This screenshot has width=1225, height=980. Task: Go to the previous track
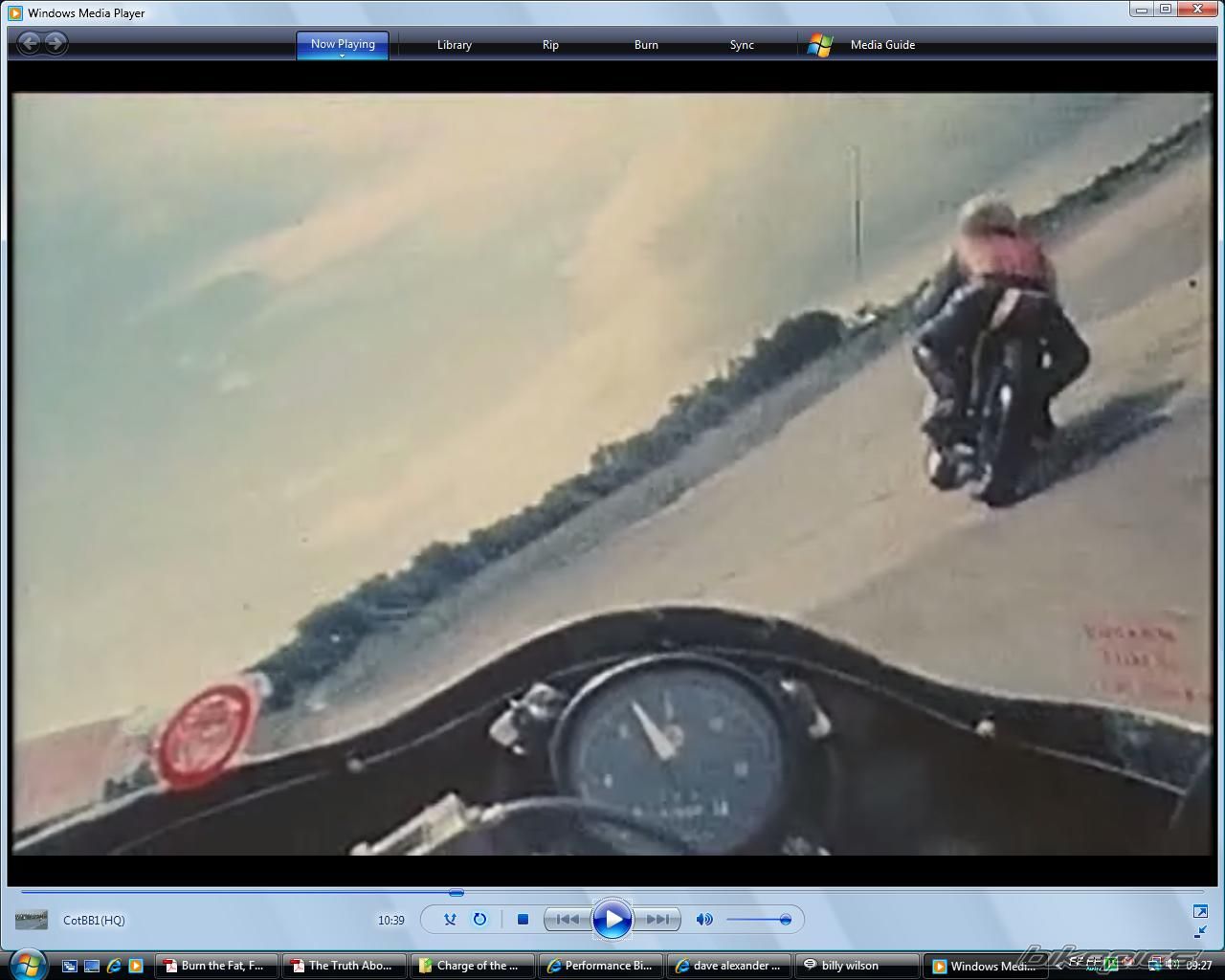pyautogui.click(x=567, y=920)
